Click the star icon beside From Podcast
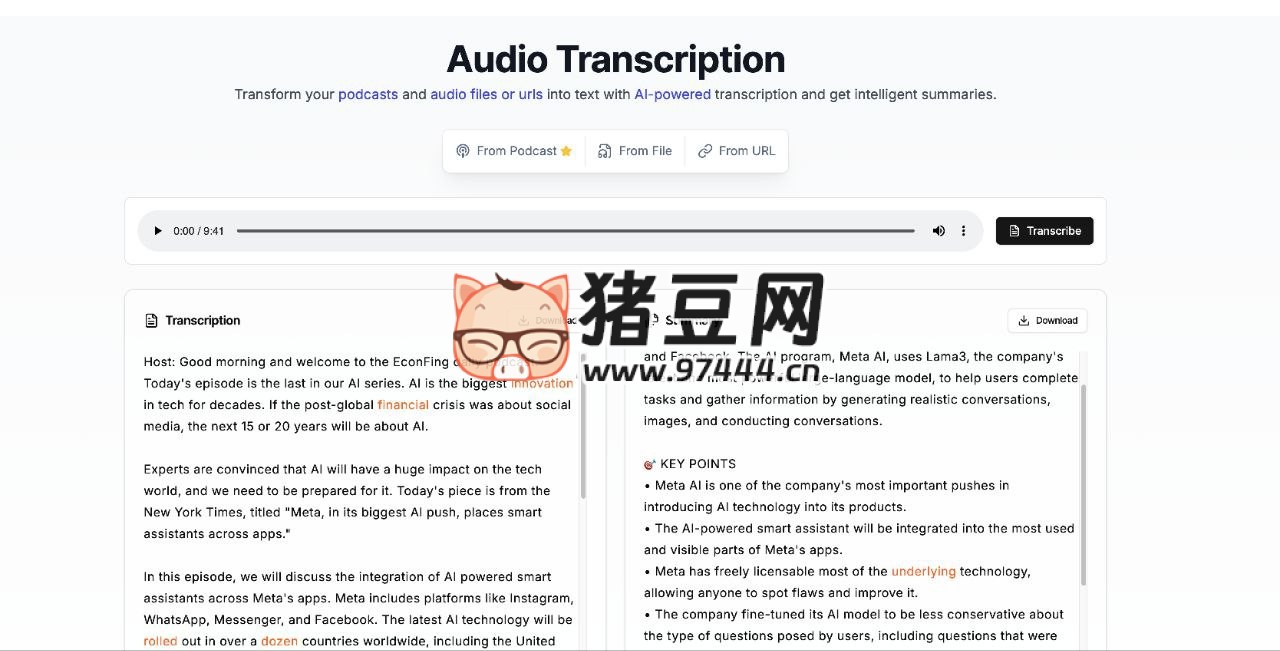 [566, 150]
